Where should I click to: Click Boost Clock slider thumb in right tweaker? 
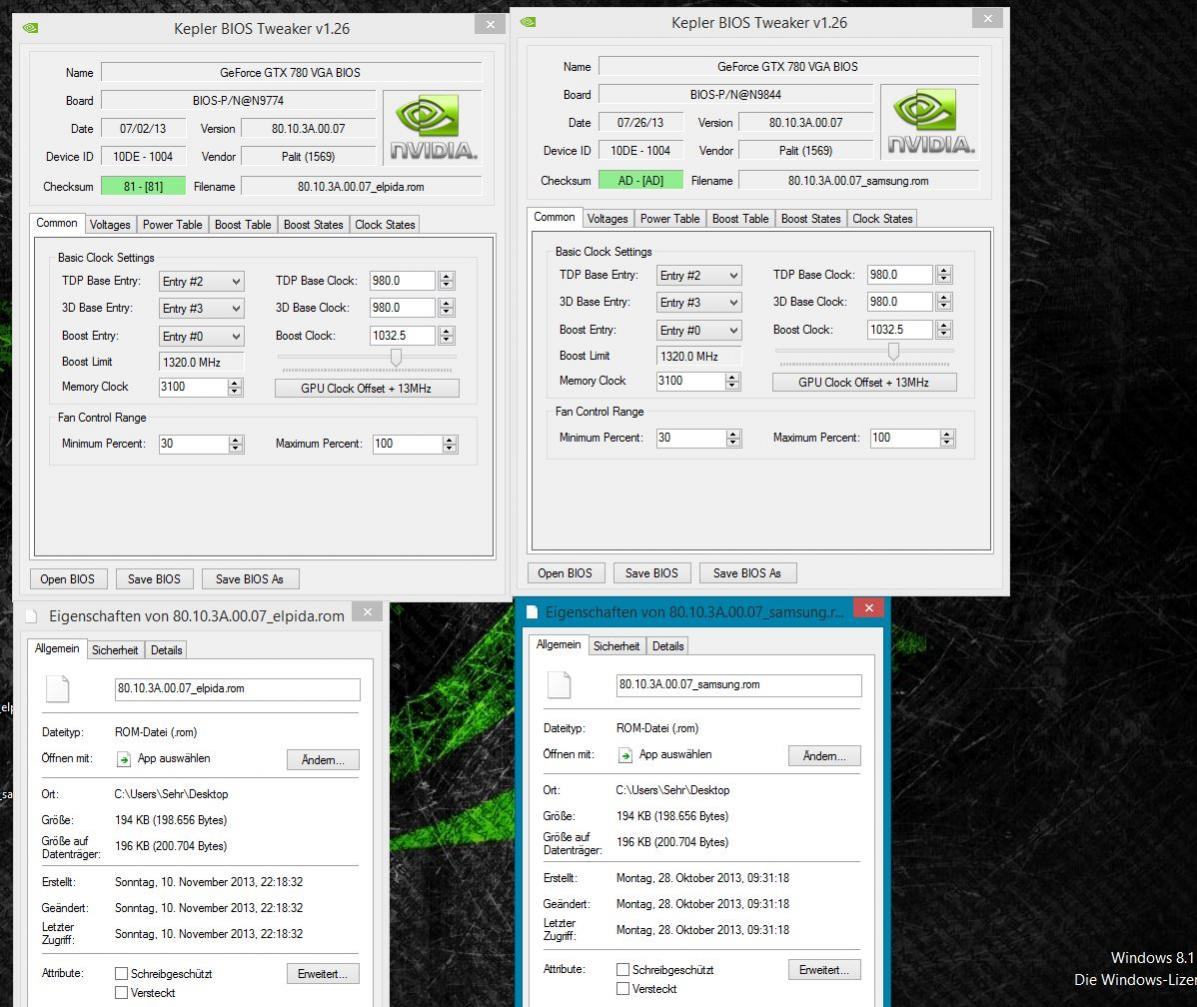click(x=893, y=350)
